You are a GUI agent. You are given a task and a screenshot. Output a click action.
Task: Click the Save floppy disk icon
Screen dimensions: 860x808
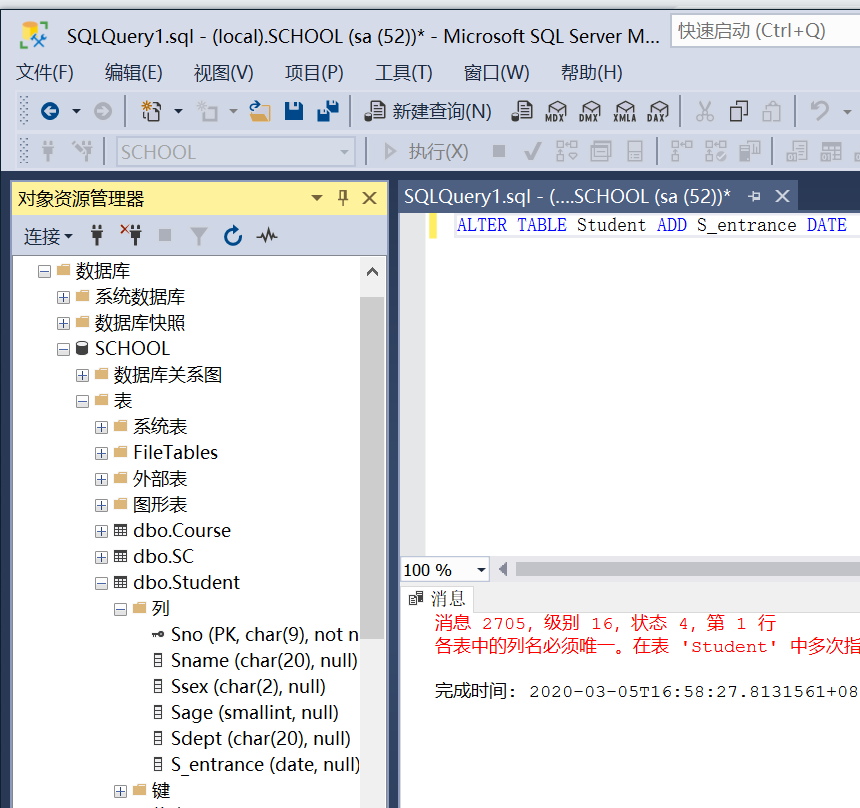click(294, 111)
